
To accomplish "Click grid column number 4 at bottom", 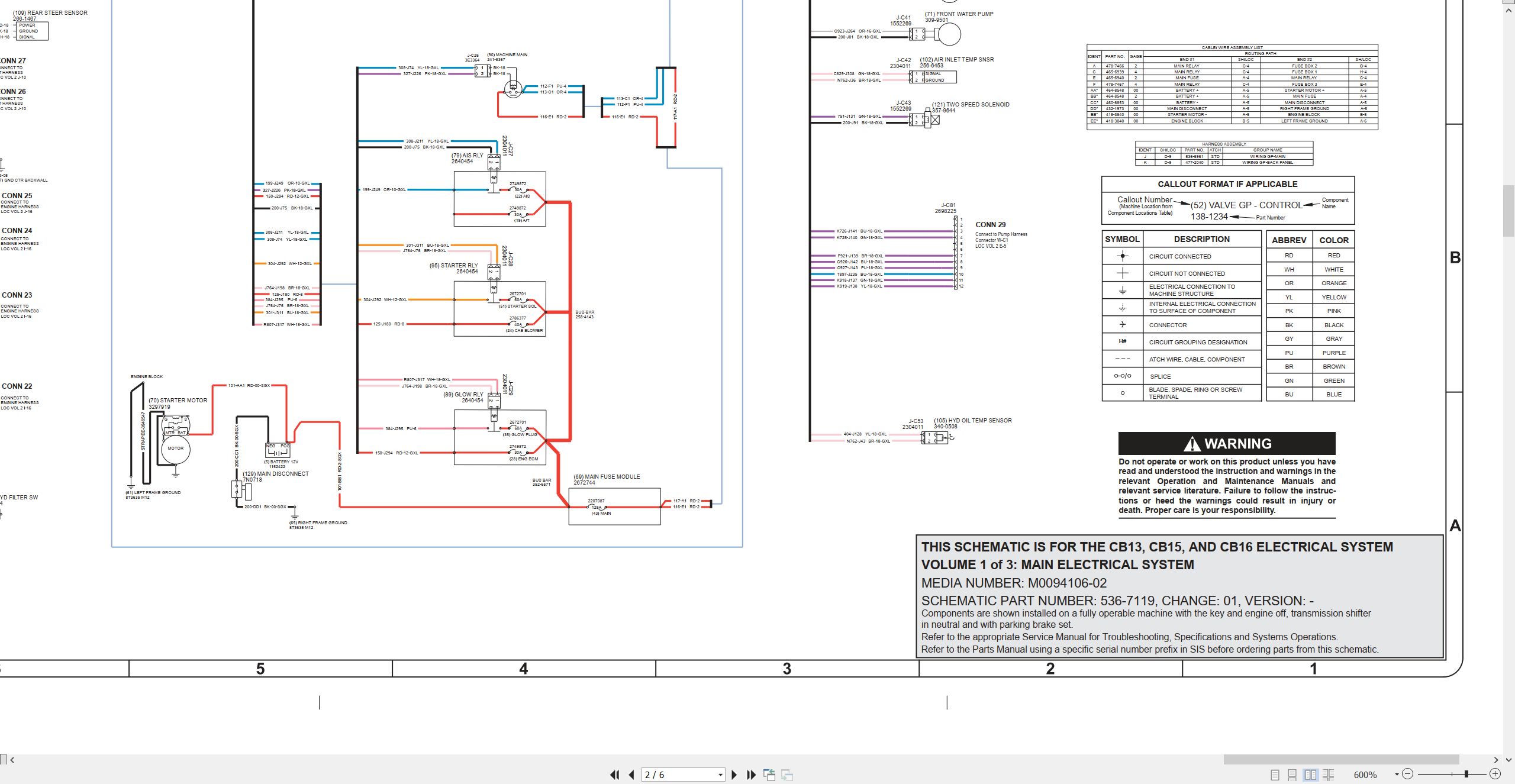I will 524,669.
